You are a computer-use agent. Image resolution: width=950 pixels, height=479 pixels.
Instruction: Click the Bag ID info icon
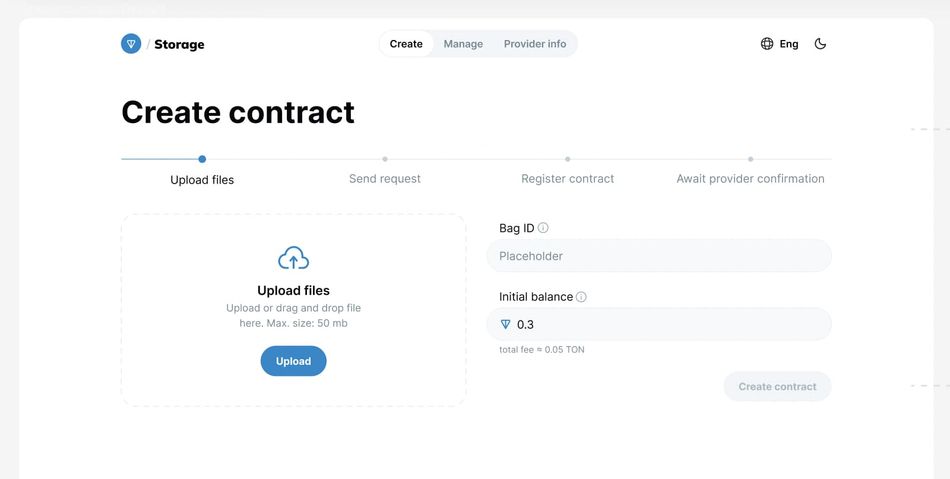[x=543, y=228]
